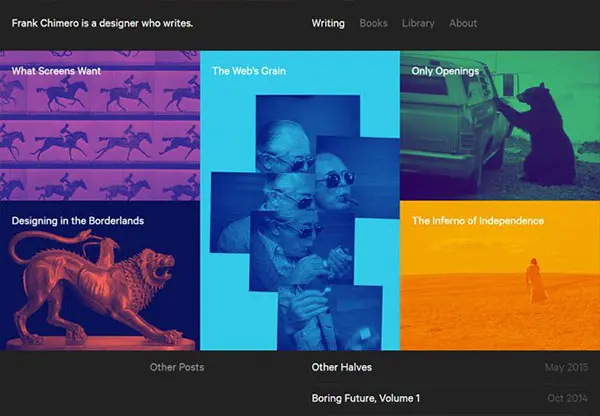Go to the Books section
600x416 pixels.
tap(373, 23)
